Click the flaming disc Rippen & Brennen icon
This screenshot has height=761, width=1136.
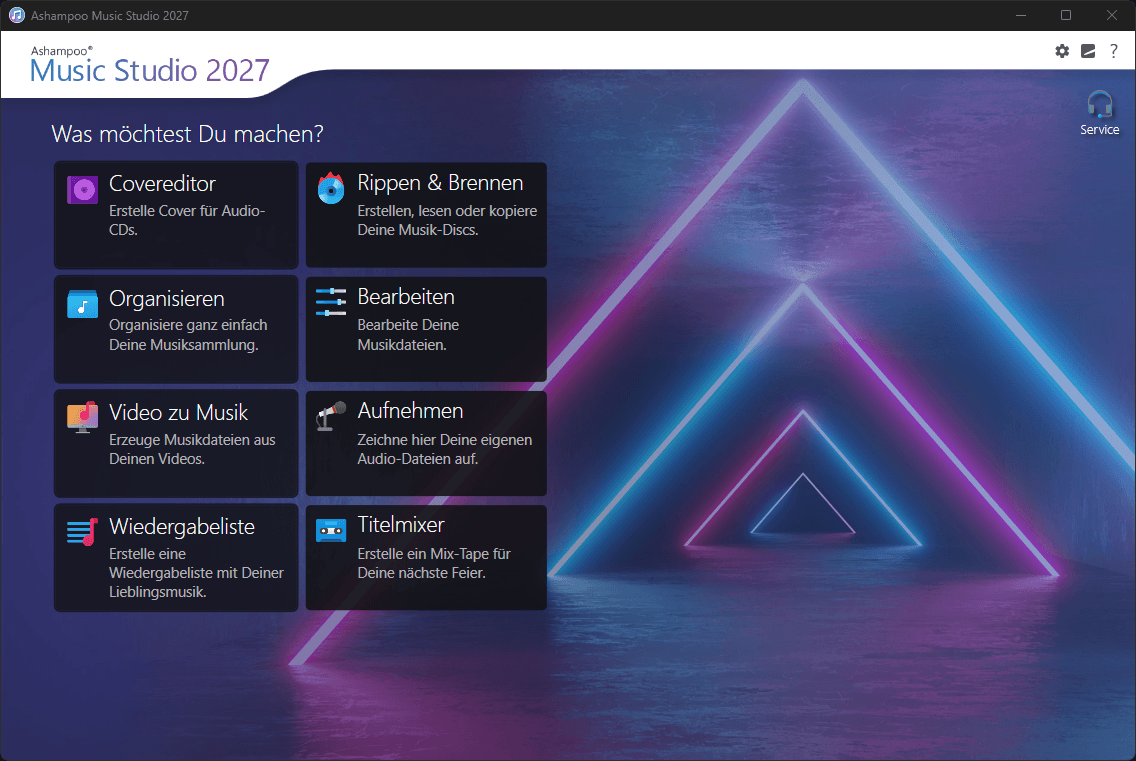[x=331, y=188]
